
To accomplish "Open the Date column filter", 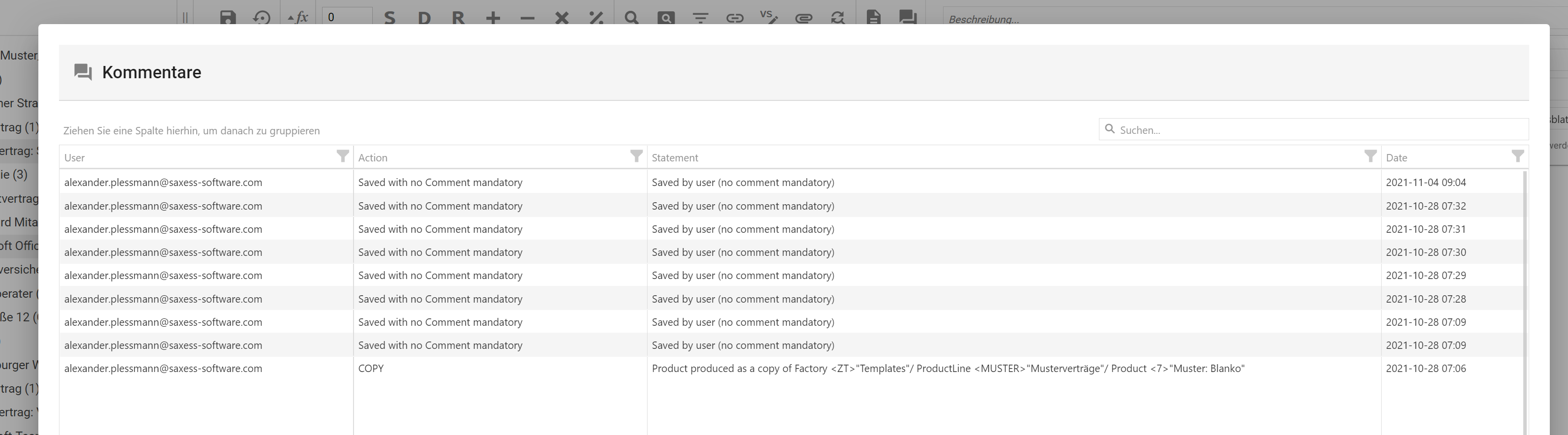I will pos(1517,156).
